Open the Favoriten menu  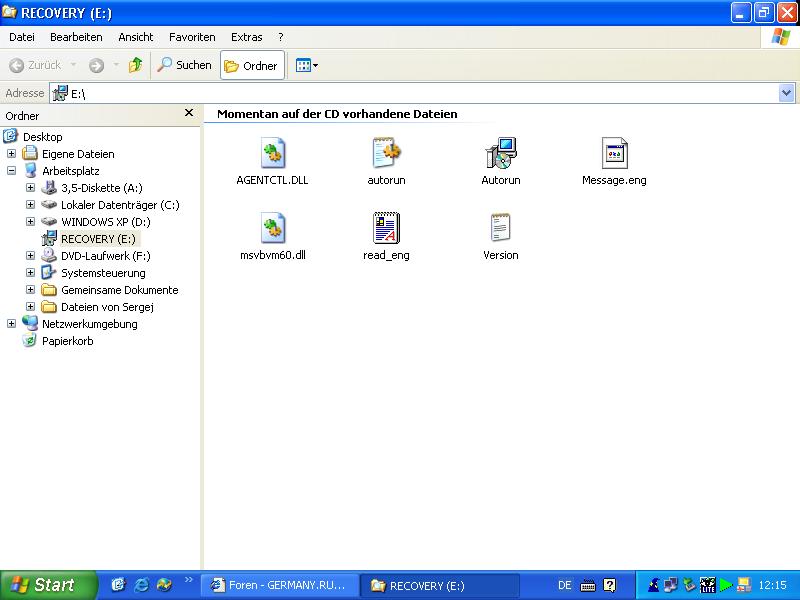point(192,37)
